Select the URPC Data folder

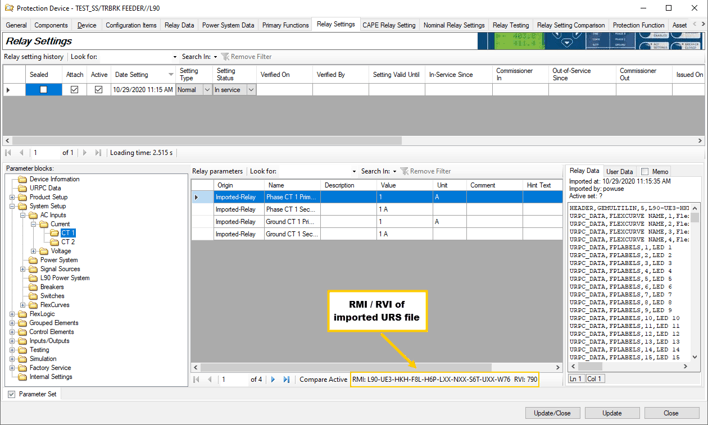pos(45,188)
